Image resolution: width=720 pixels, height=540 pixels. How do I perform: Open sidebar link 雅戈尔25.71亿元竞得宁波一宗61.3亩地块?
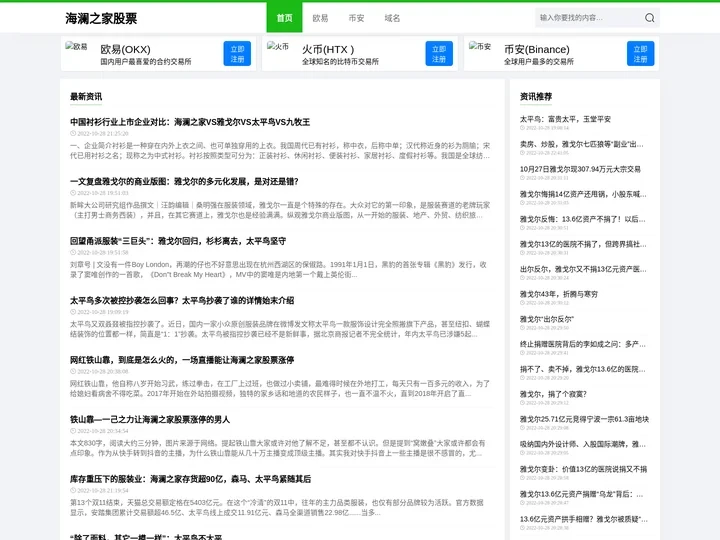point(584,419)
